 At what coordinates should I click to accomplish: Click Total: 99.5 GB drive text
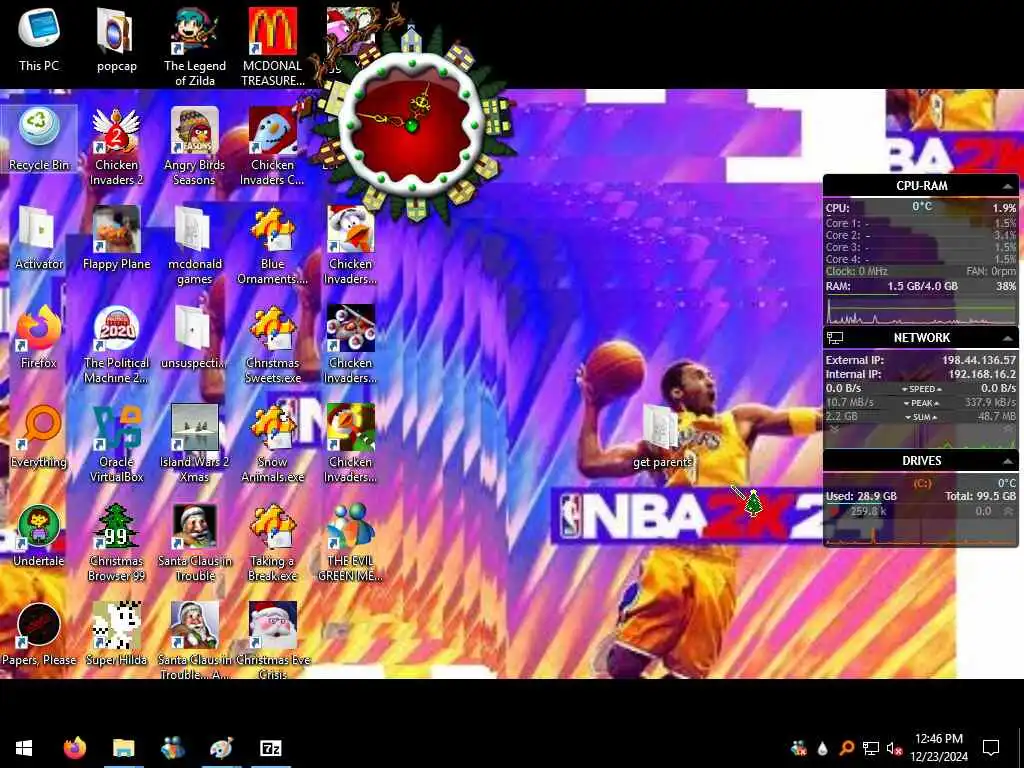(980, 496)
